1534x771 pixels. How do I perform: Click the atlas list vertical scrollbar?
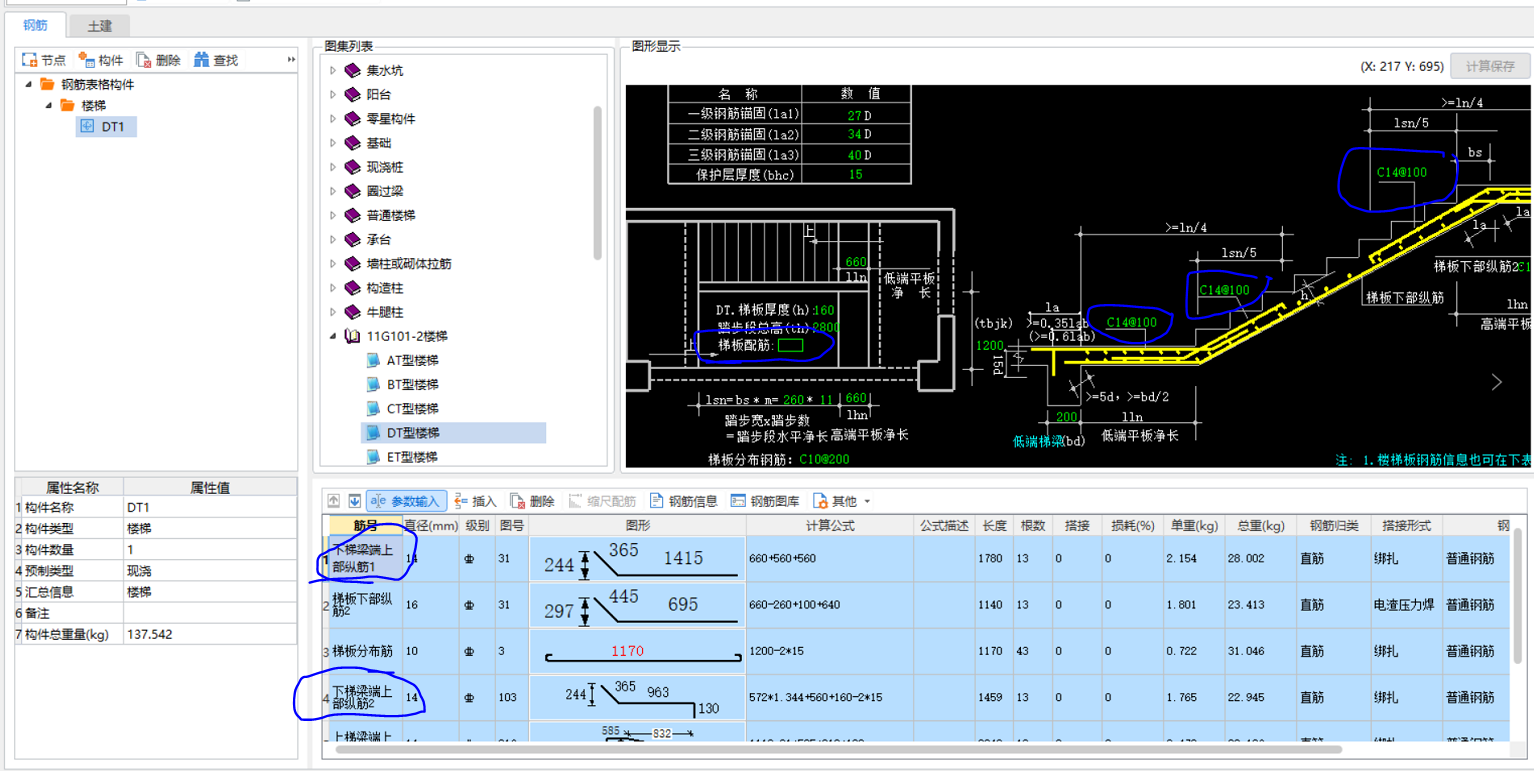click(598, 183)
